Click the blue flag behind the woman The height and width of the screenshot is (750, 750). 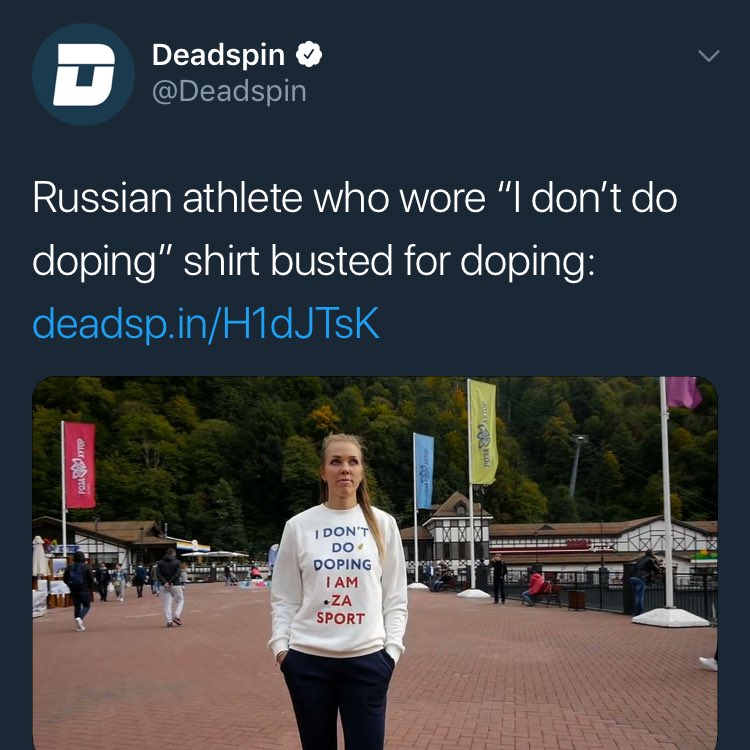(424, 471)
